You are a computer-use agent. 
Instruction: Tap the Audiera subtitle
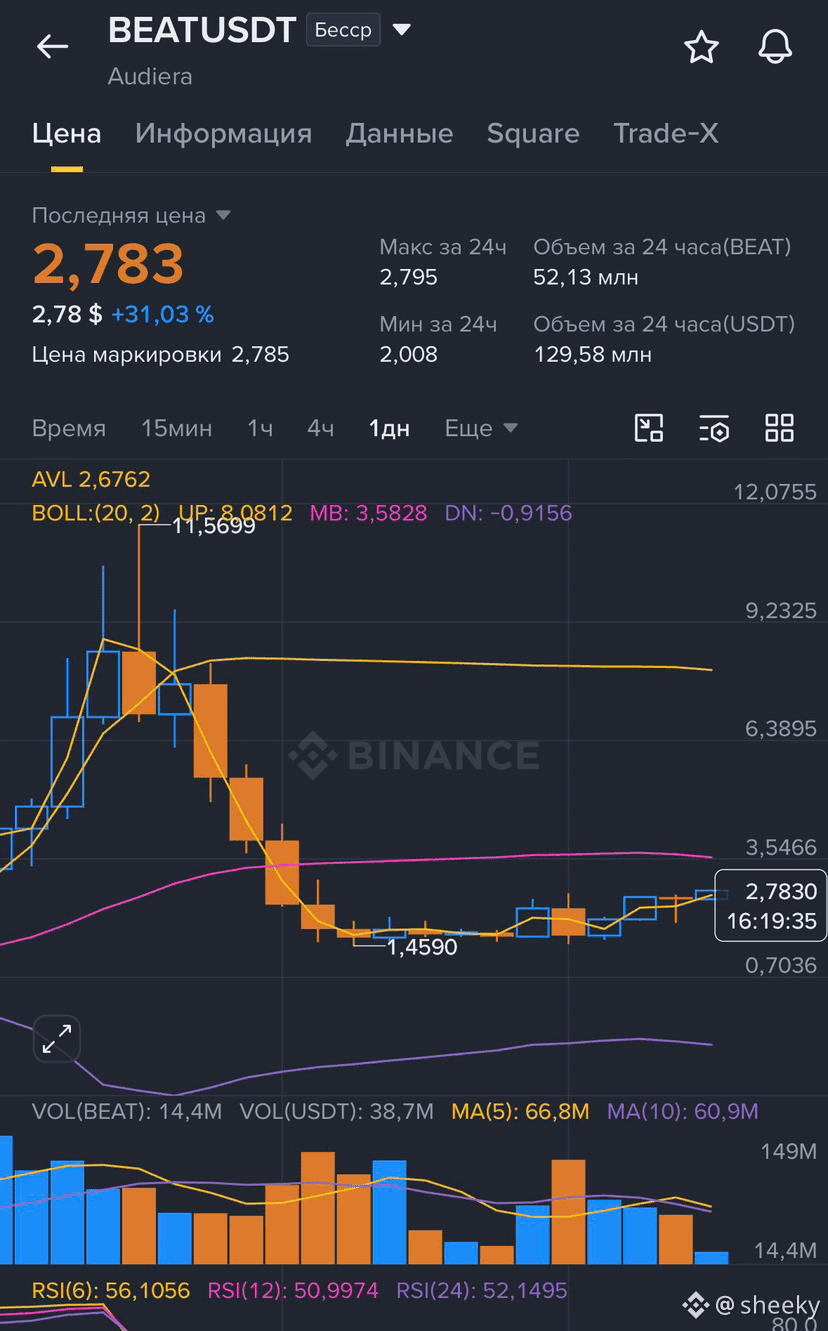pos(150,76)
